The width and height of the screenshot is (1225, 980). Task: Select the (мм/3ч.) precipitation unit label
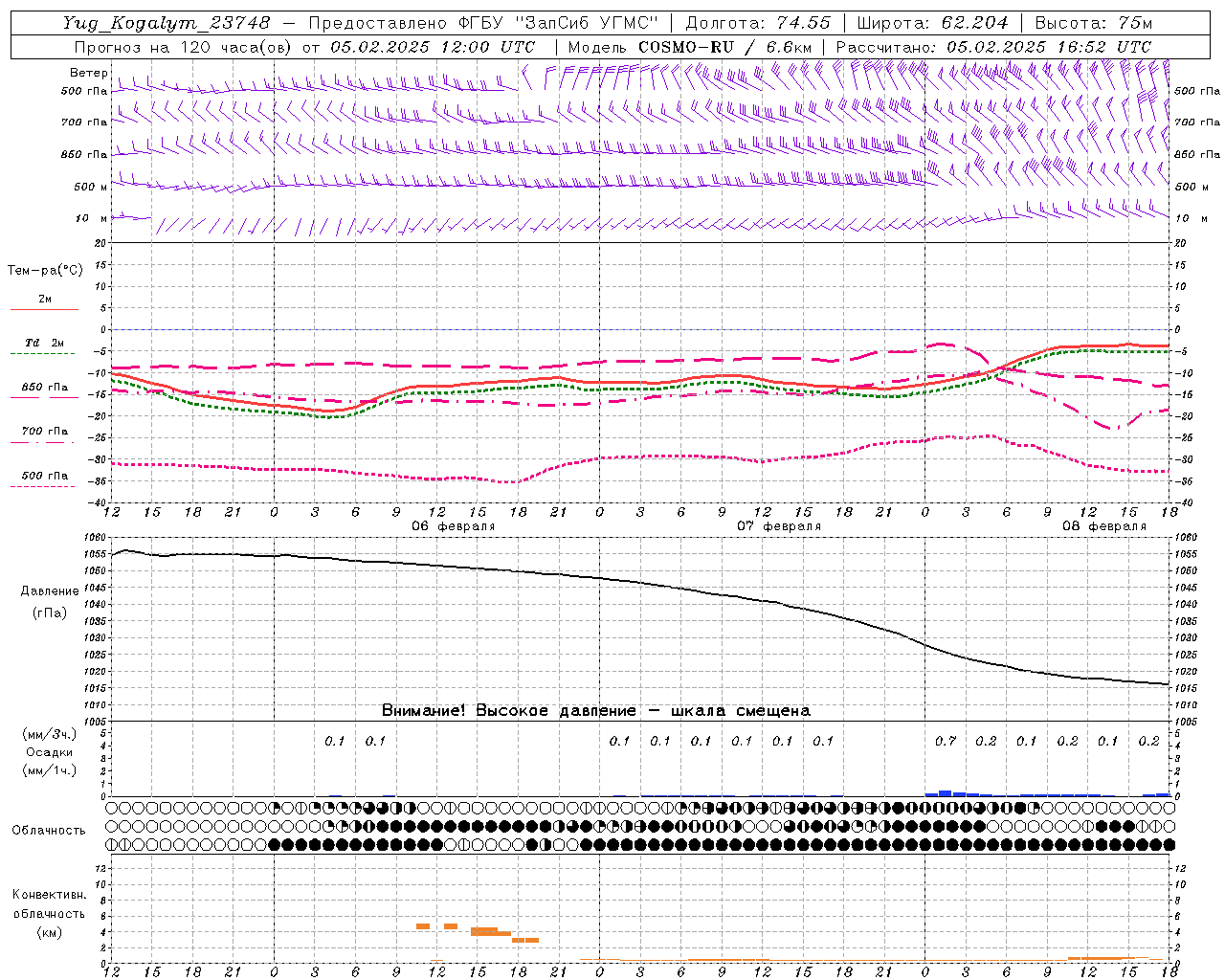tap(49, 734)
